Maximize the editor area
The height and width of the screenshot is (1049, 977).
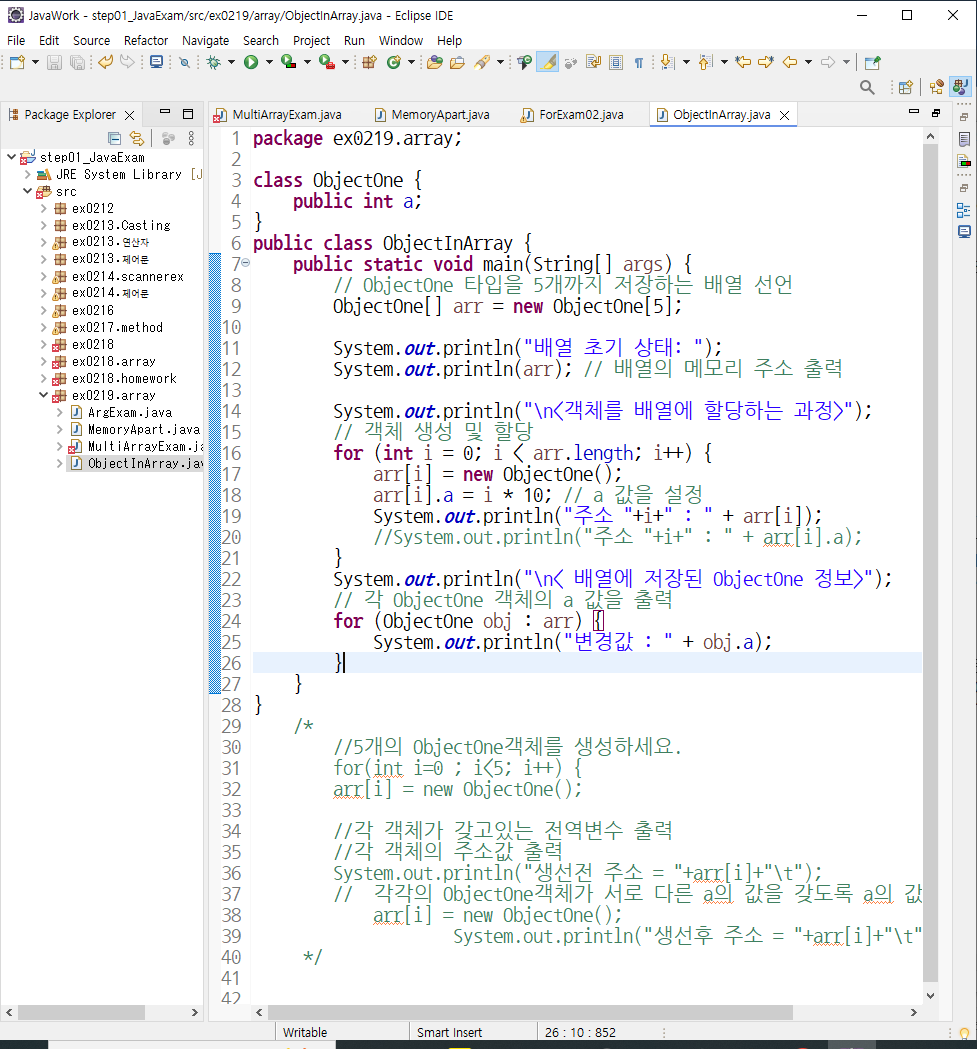coord(936,112)
